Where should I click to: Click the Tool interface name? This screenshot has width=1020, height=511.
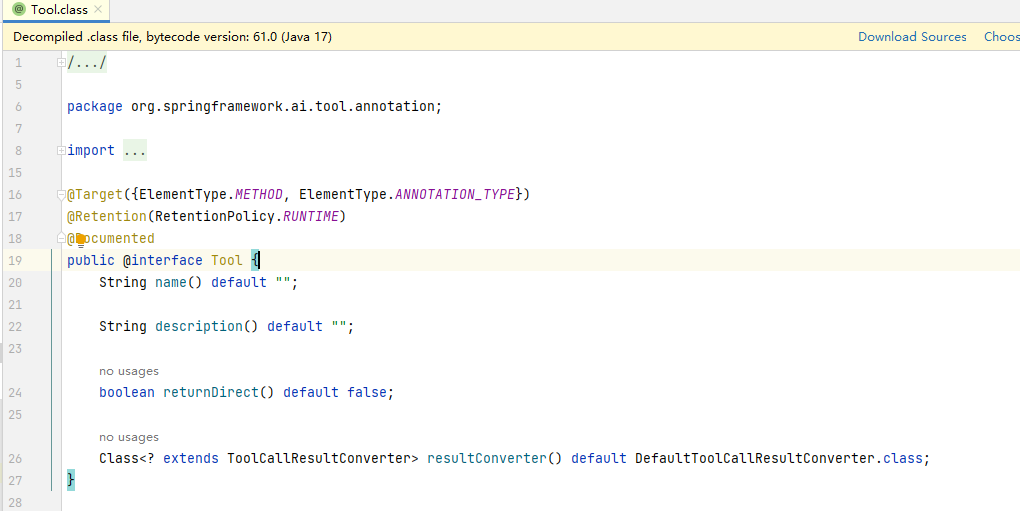pos(227,261)
